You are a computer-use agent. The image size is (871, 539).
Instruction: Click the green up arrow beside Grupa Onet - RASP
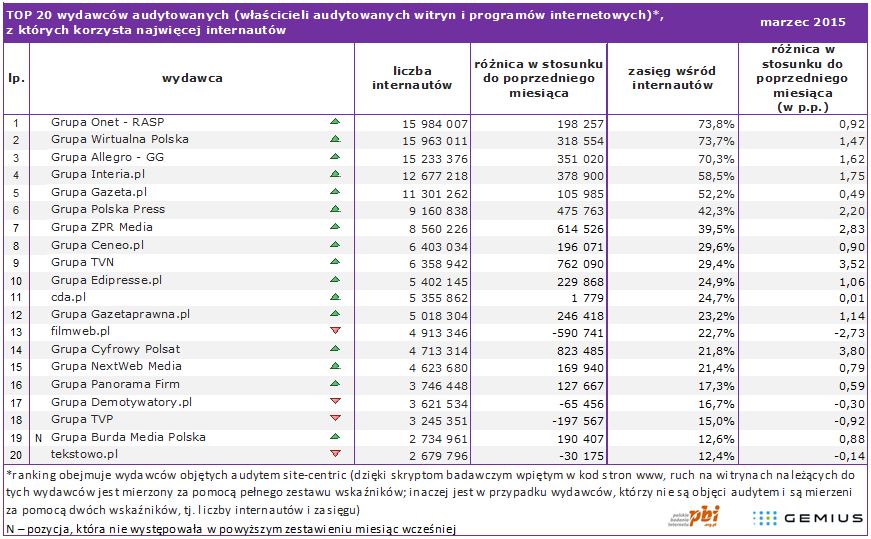click(335, 122)
